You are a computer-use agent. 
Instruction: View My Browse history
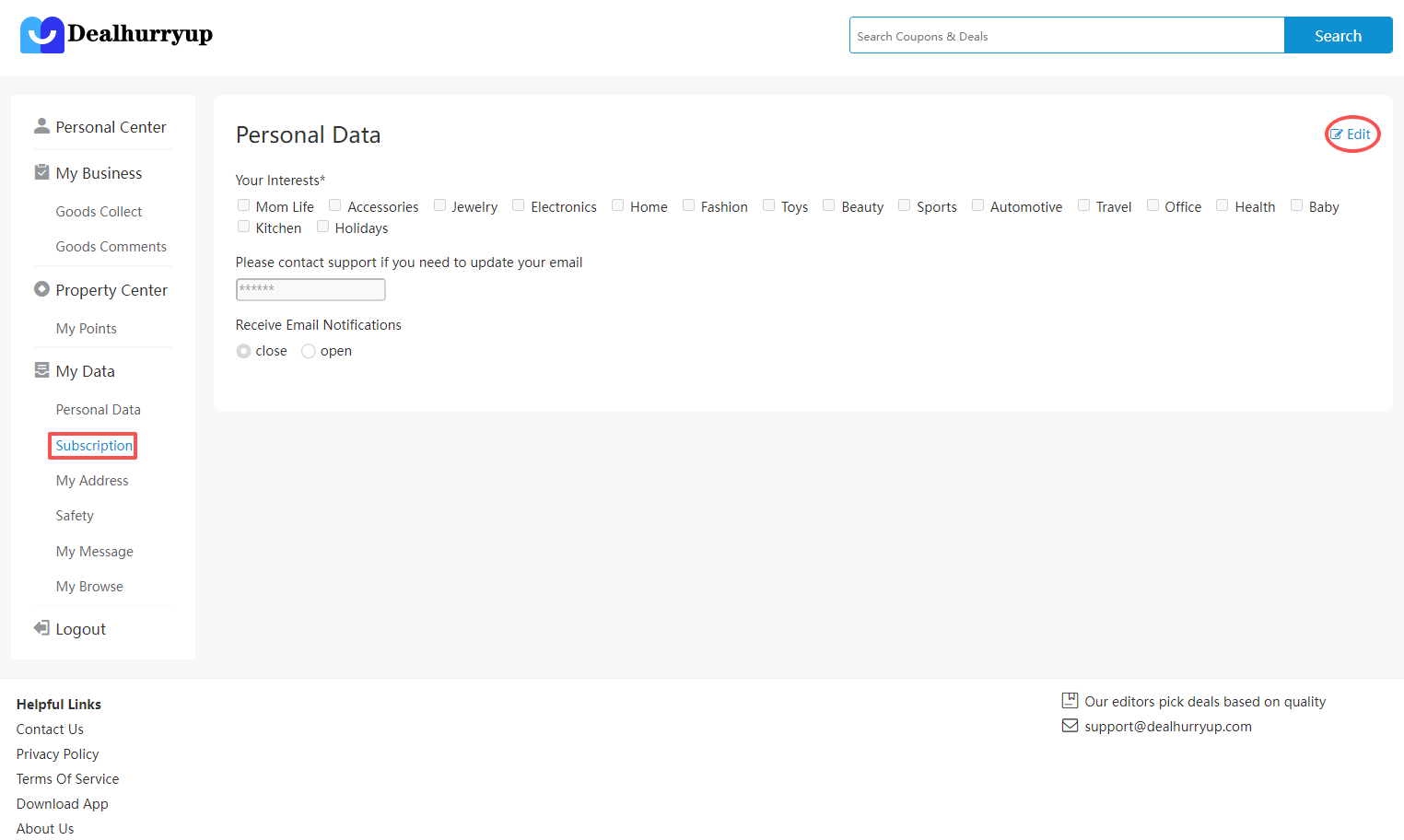pyautogui.click(x=89, y=587)
